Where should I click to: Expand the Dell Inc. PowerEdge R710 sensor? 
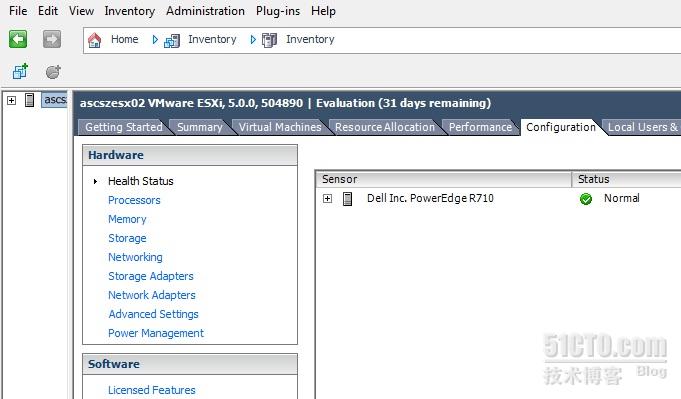point(327,199)
